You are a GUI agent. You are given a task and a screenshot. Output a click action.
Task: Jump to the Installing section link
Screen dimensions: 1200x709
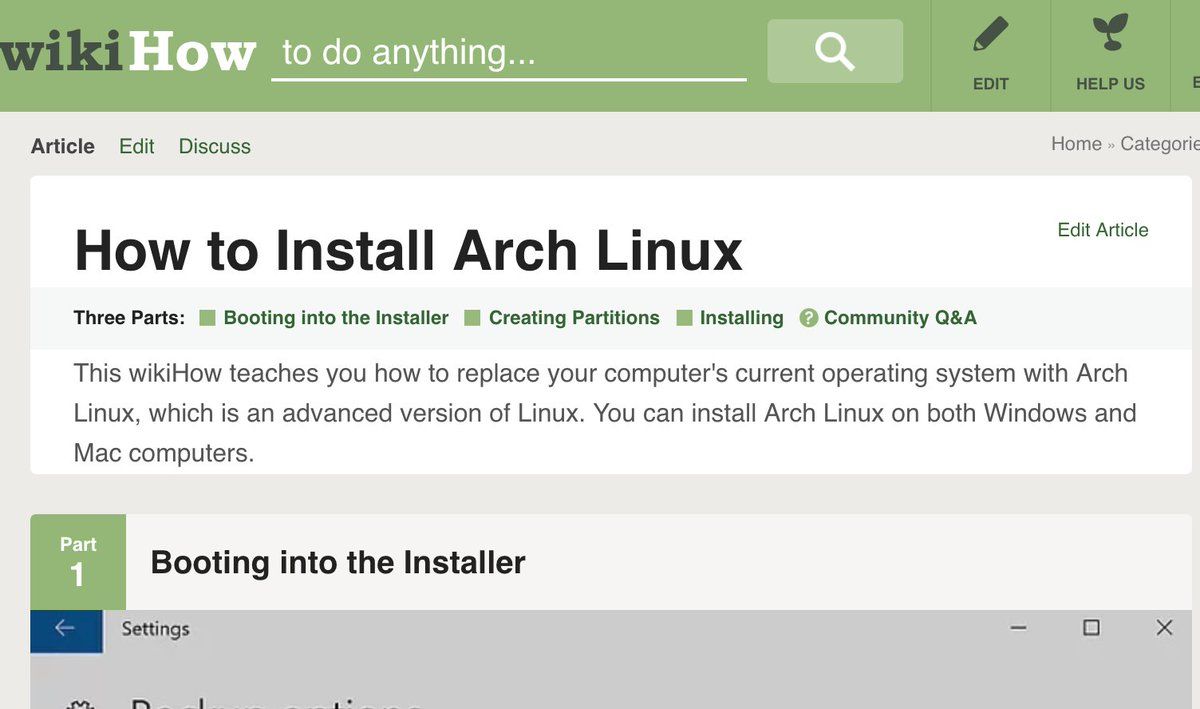pos(741,318)
